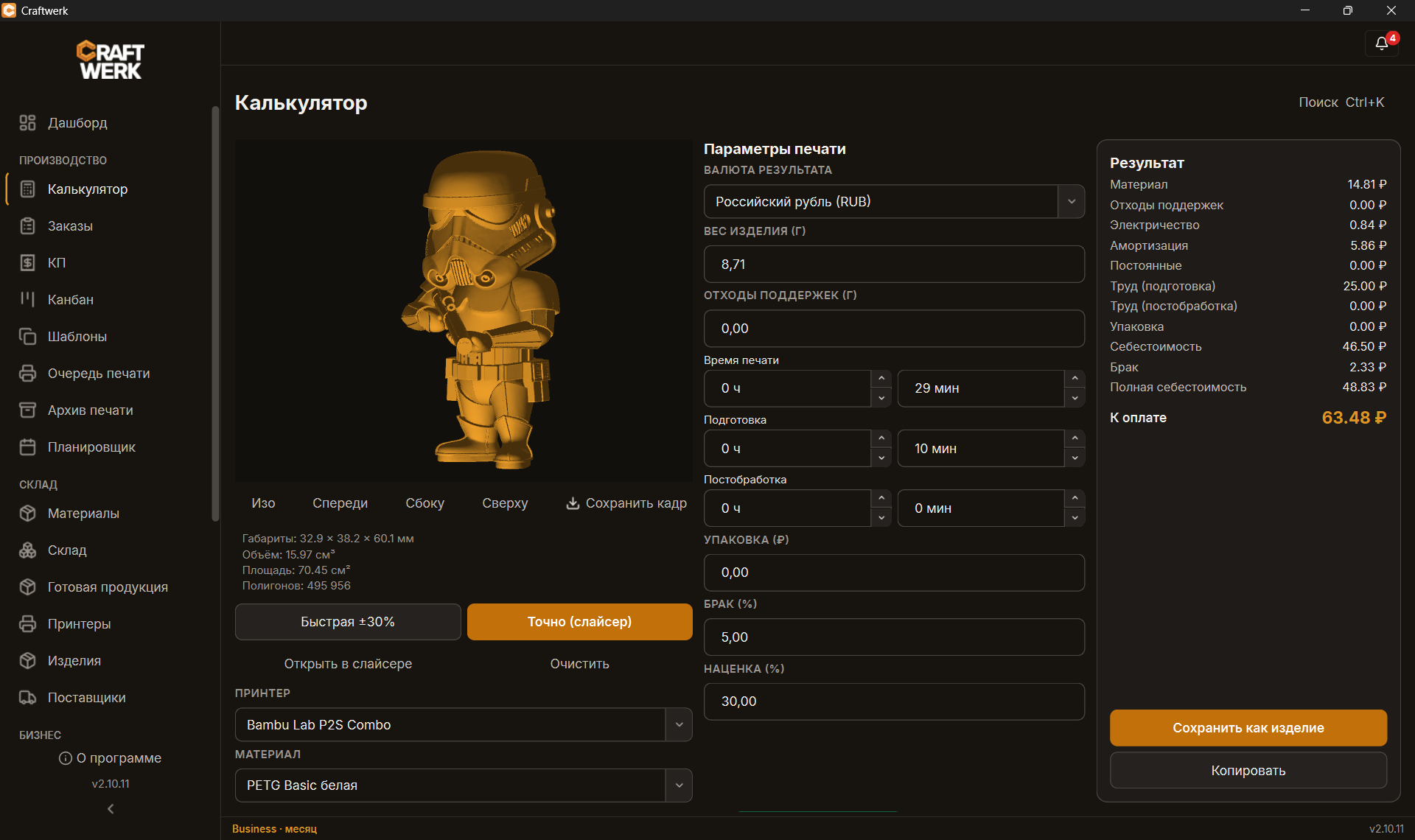1415x840 pixels.
Task: Increase Подготовка minutes value
Action: [1075, 438]
